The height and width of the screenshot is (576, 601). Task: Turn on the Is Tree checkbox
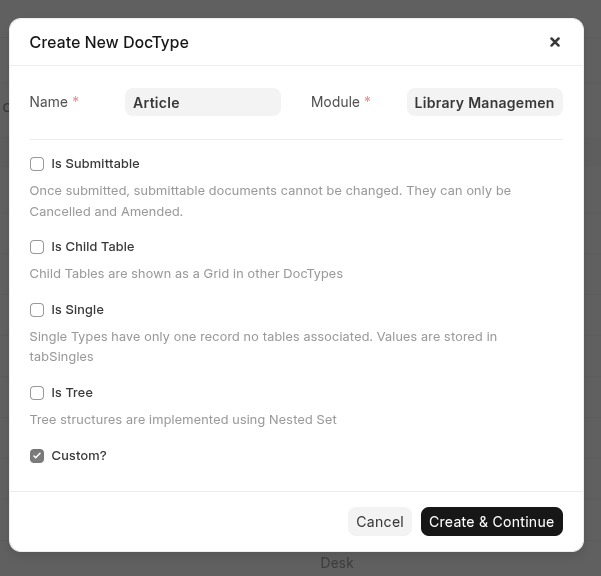point(37,393)
